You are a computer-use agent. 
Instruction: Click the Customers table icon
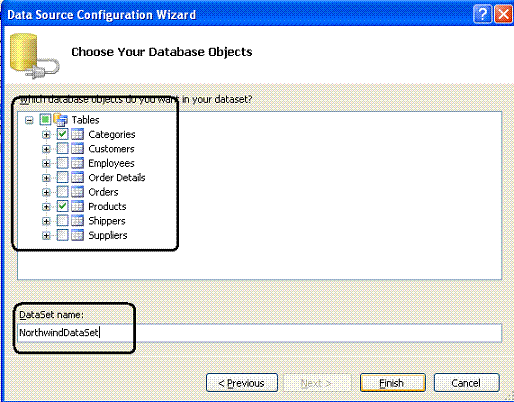pyautogui.click(x=77, y=149)
